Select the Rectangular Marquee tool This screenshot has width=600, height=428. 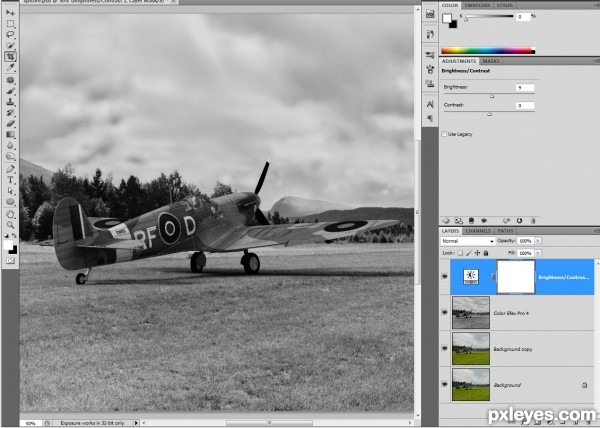[10, 24]
